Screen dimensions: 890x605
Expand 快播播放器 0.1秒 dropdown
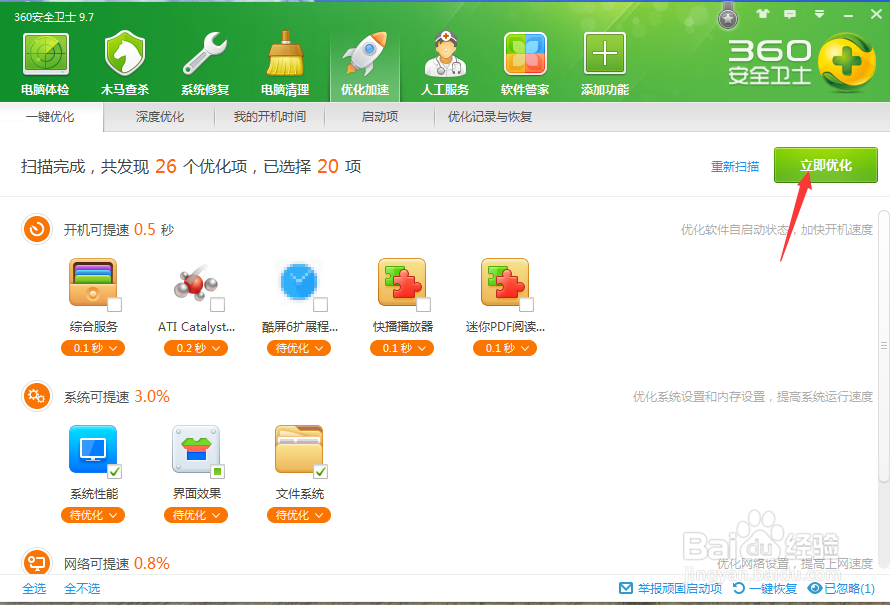(x=402, y=348)
